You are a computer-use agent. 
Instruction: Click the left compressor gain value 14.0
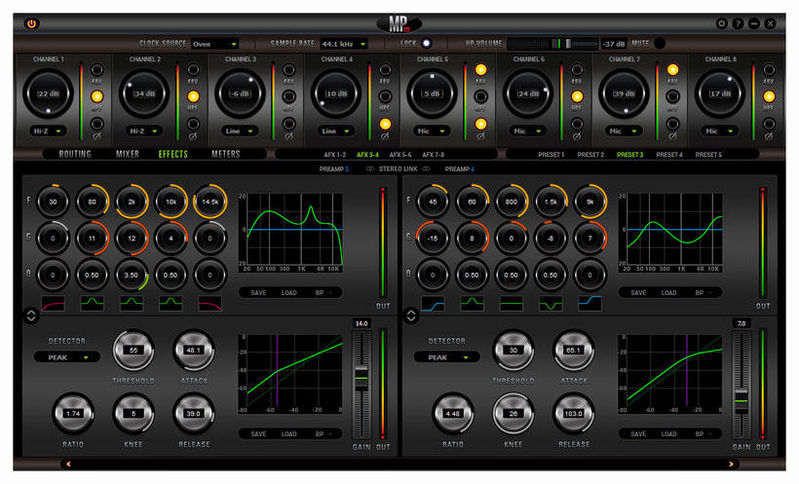click(361, 324)
